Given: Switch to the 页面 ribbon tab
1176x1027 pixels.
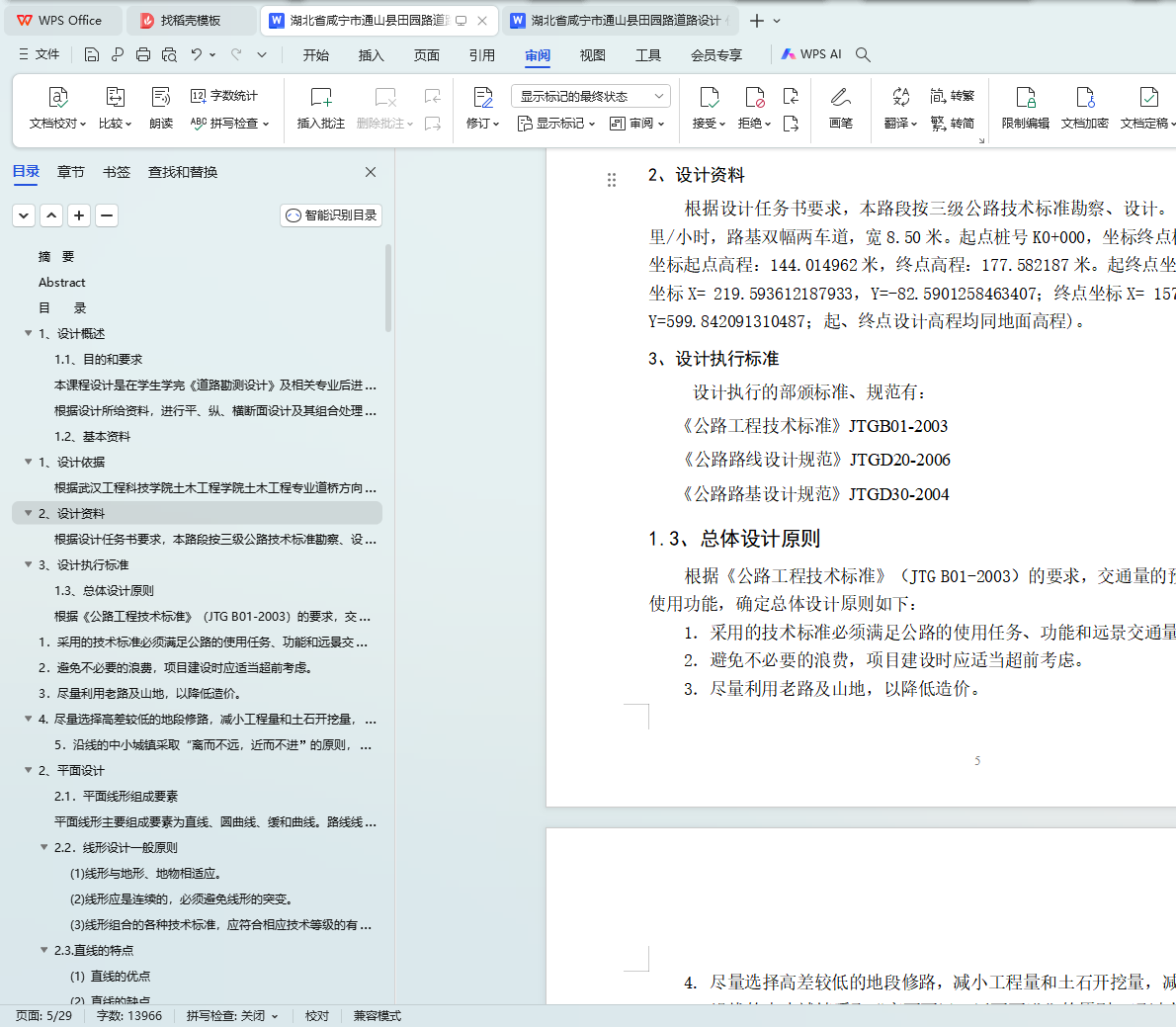Looking at the screenshot, I should pyautogui.click(x=427, y=54).
